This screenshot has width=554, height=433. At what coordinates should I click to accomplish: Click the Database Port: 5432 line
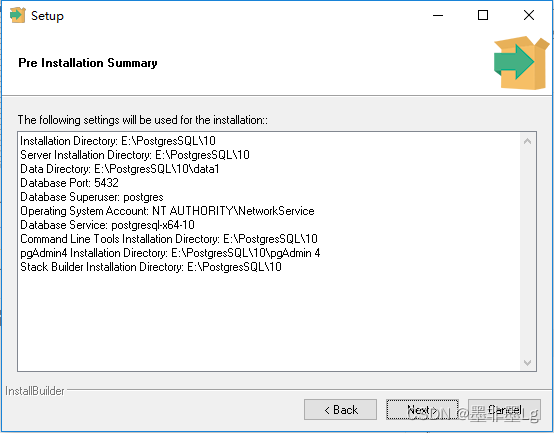69,183
